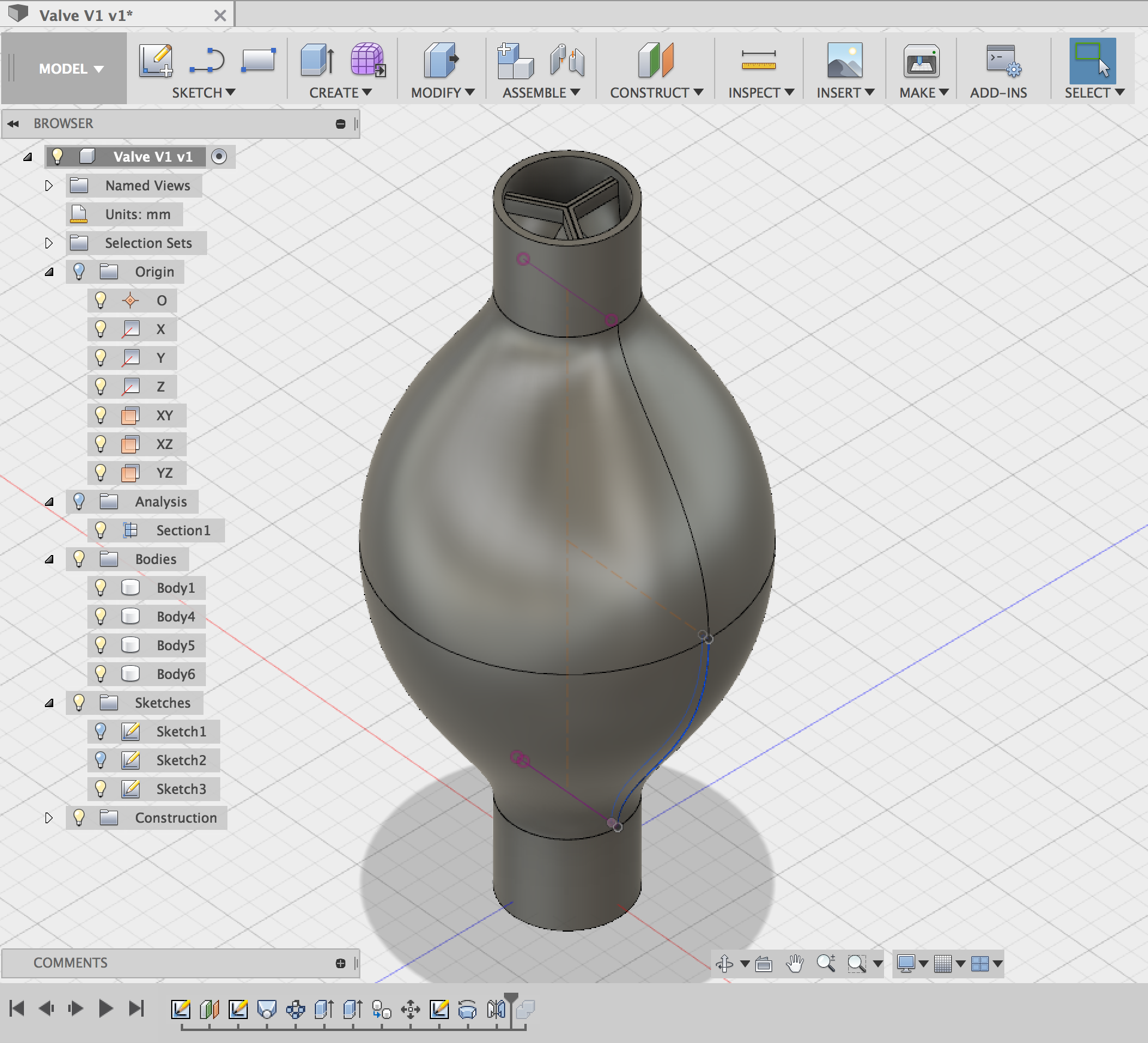The height and width of the screenshot is (1043, 1148).
Task: Click the Insert image icon
Action: [x=845, y=60]
